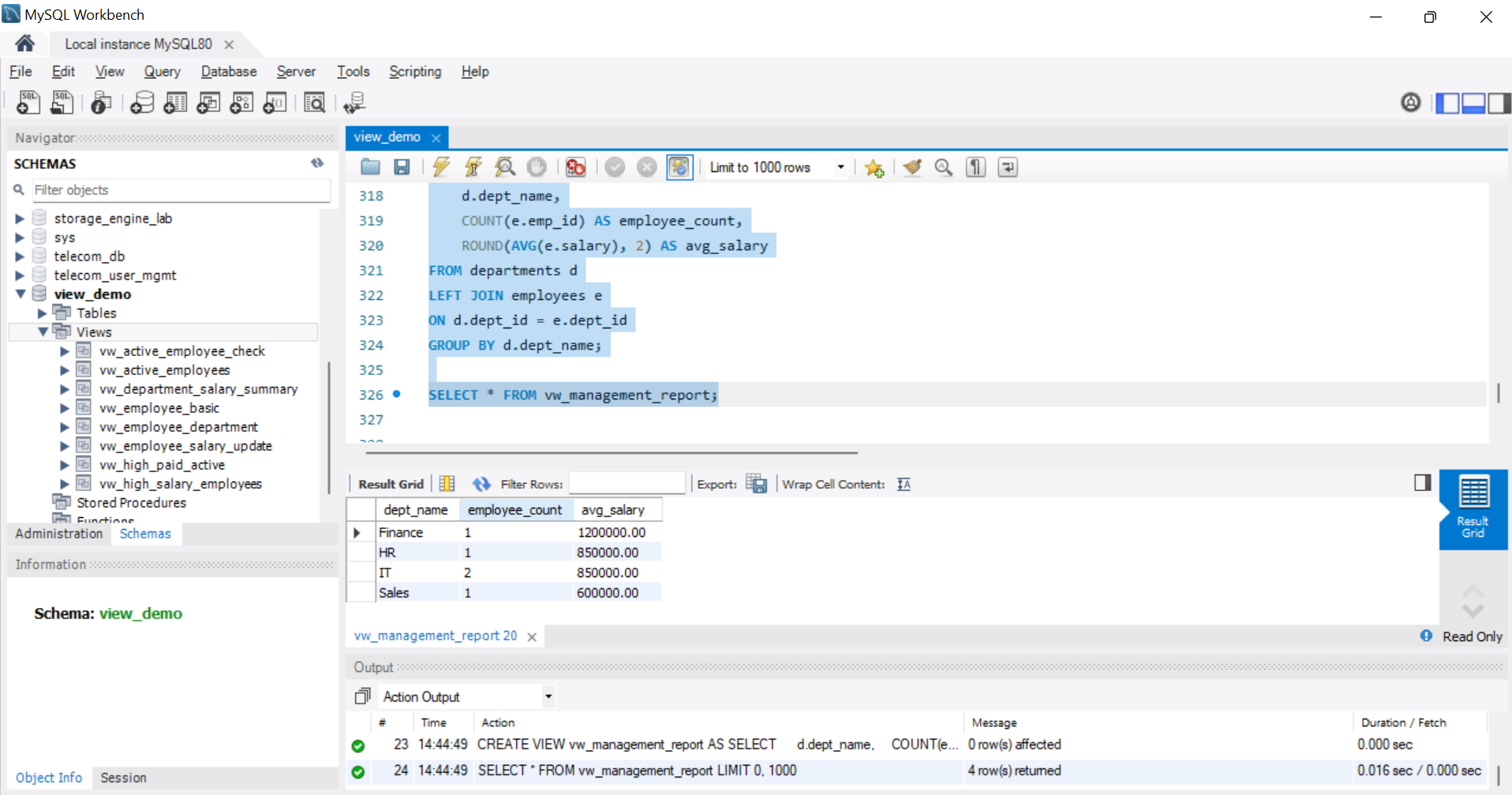Image resolution: width=1512 pixels, height=795 pixels.
Task: Create a new view icon
Action: (208, 103)
